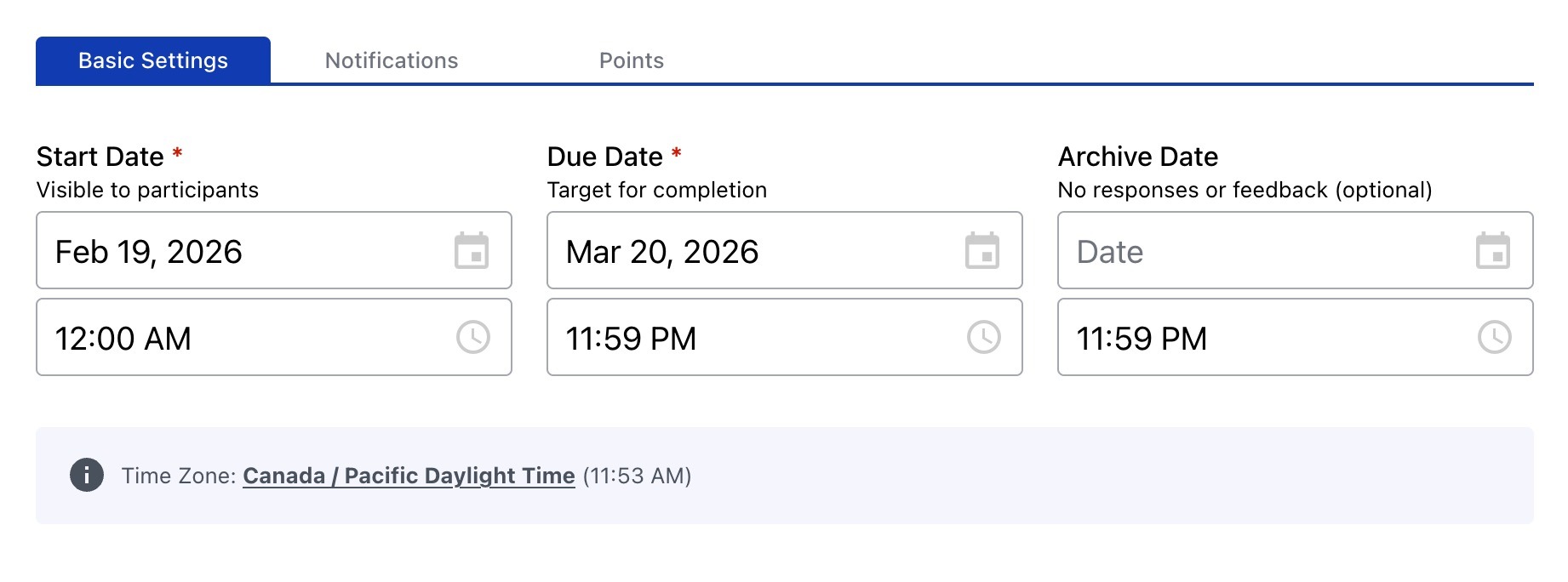Image resolution: width=1568 pixels, height=582 pixels.
Task: Click the Start Date field label
Action: [100, 157]
